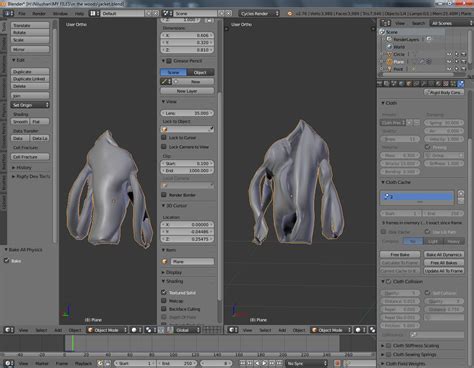The image size is (474, 368).
Task: Enable Lock Camera to View checkbox
Action: 164,147
